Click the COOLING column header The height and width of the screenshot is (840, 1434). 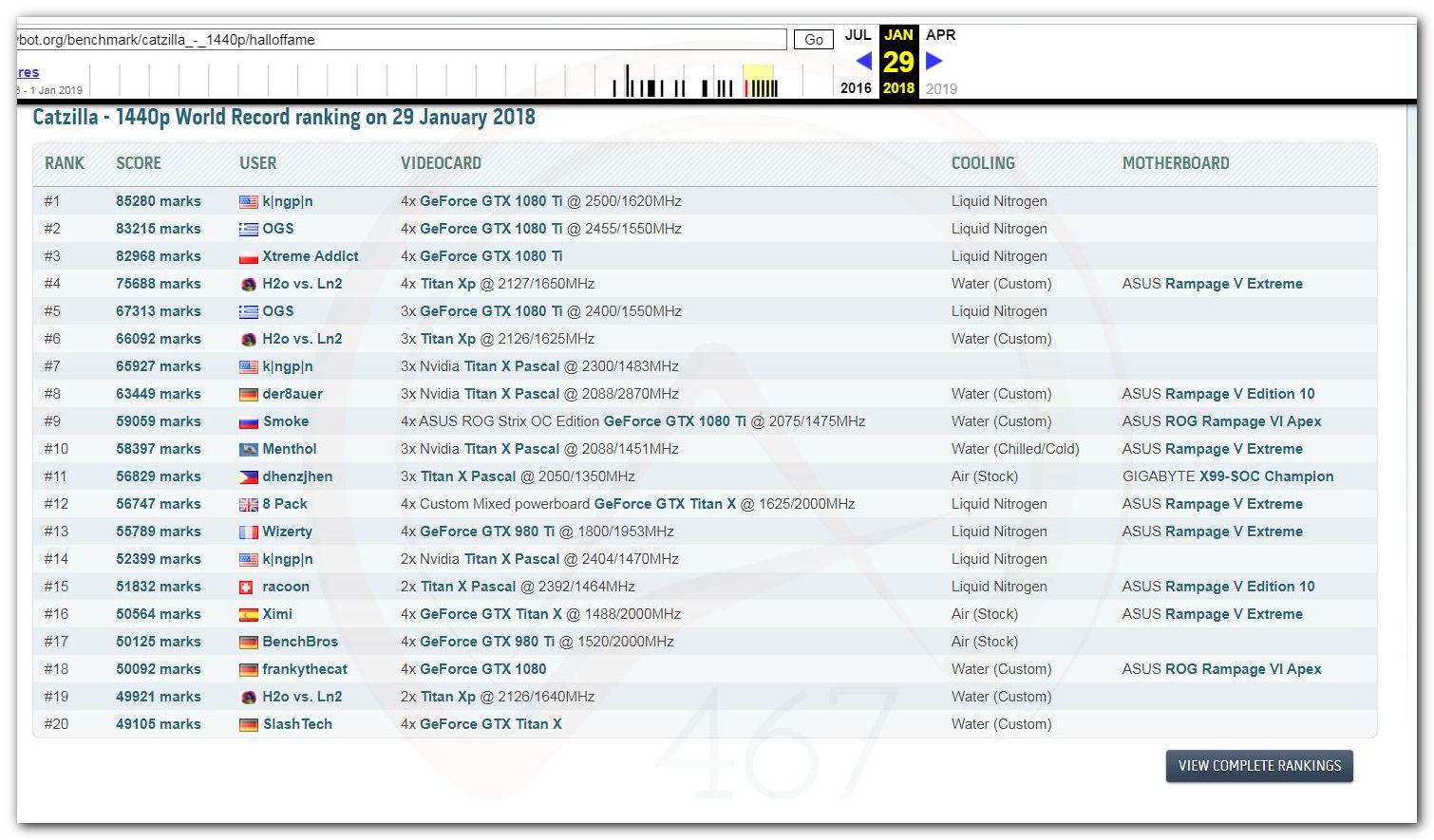[x=983, y=163]
